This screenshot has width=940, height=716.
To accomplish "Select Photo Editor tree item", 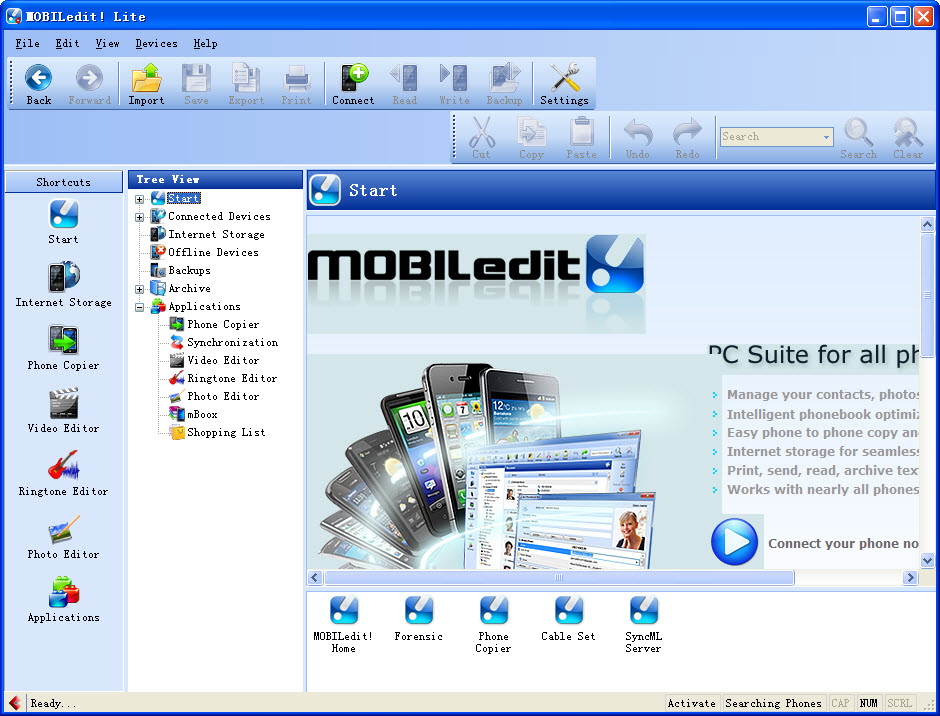I will [x=222, y=396].
